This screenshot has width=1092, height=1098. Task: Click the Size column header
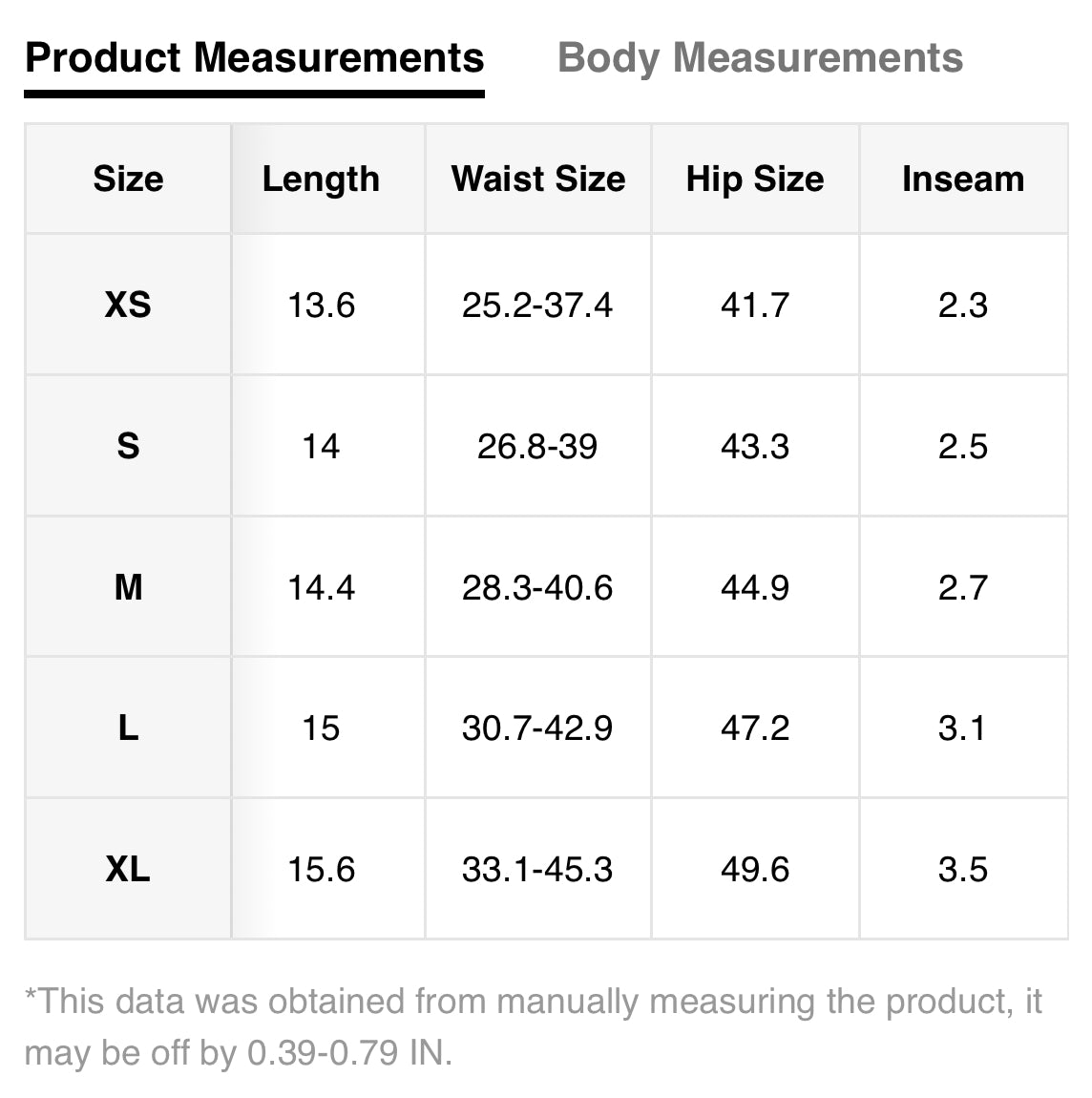pos(128,179)
